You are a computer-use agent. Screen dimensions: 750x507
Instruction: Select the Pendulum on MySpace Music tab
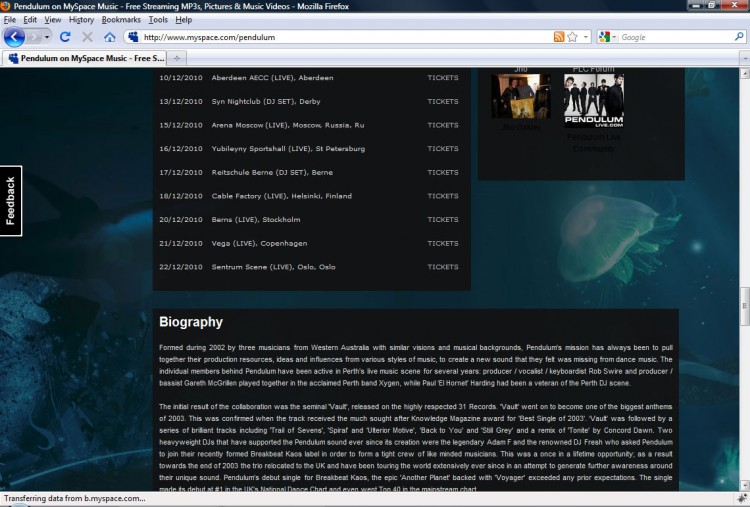pos(85,58)
